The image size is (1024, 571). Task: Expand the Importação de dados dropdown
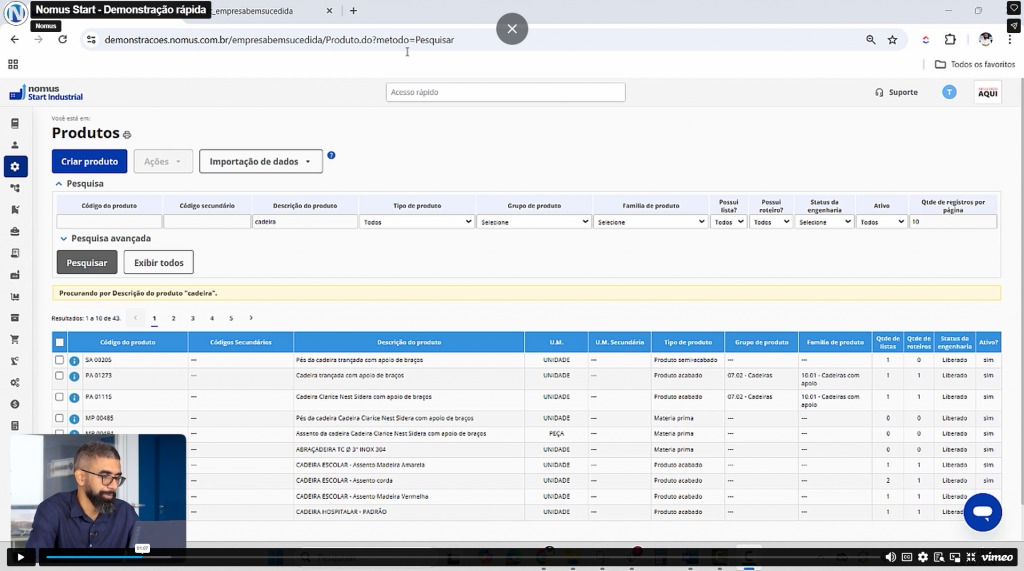pos(260,161)
